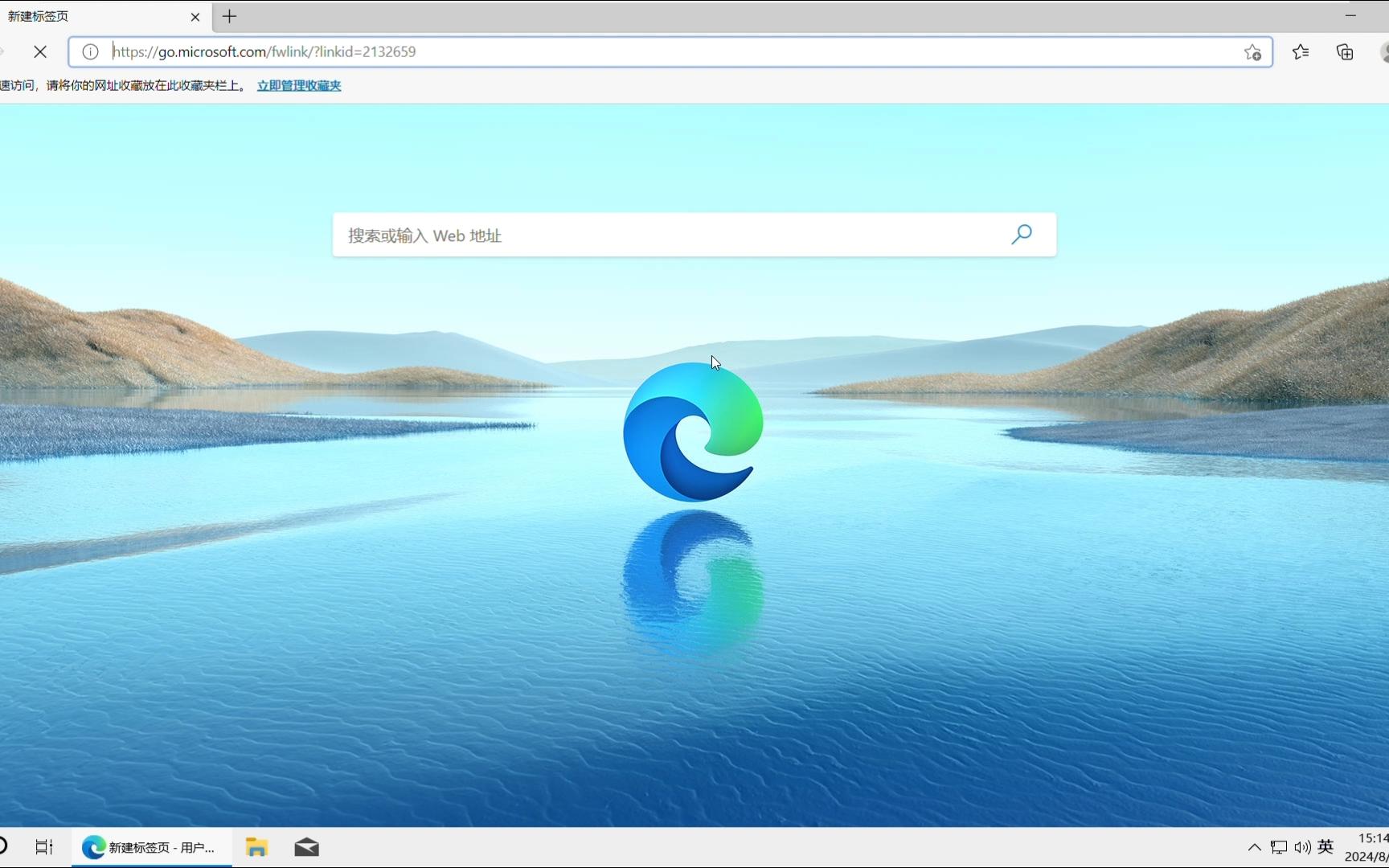Open Task View on the taskbar
This screenshot has width=1389, height=868.
pos(44,847)
